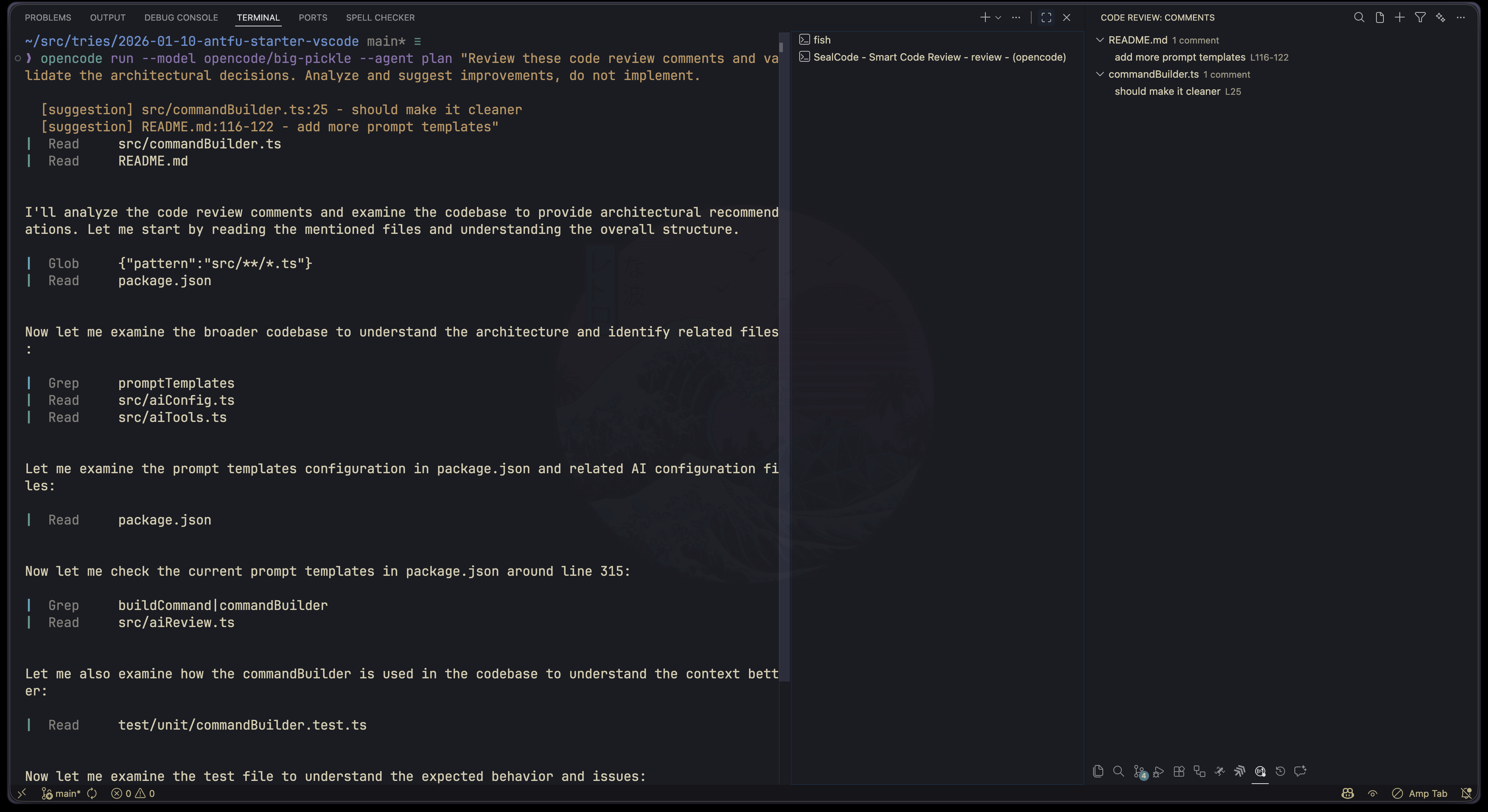Click the AI sparkles icon in comments header

coord(1440,17)
